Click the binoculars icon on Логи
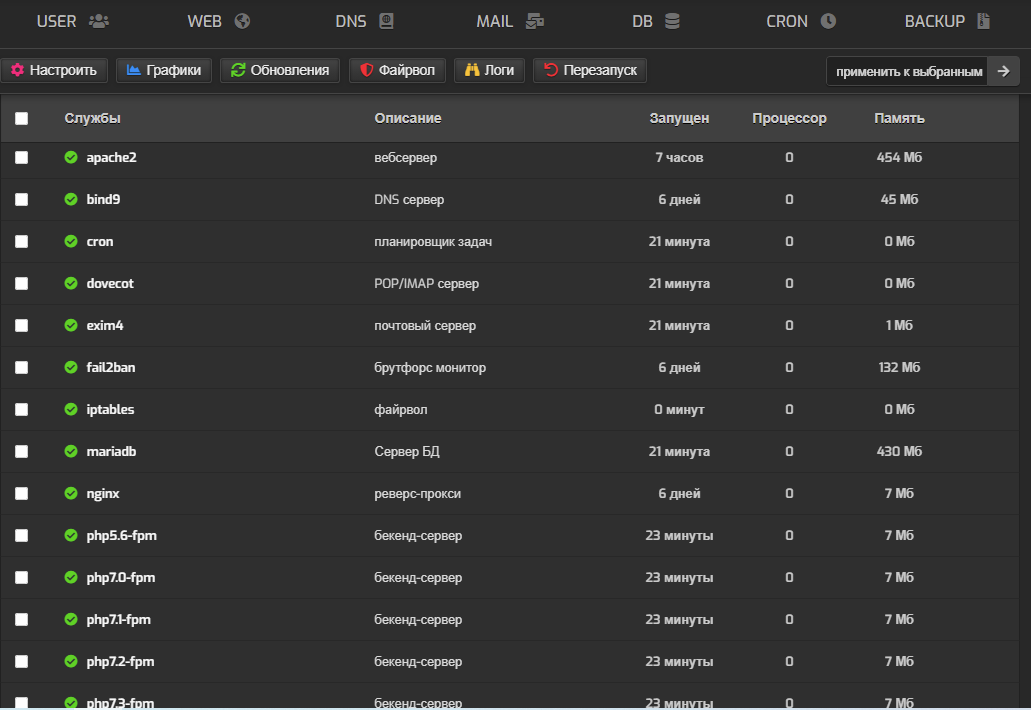 [472, 70]
